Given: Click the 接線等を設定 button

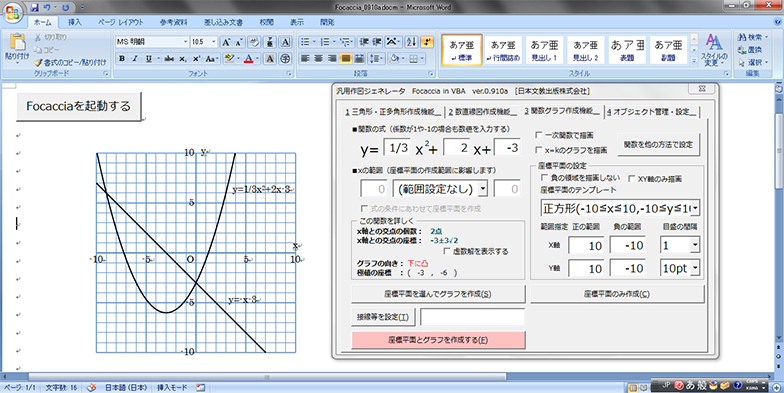Looking at the screenshot, I should pyautogui.click(x=383, y=317).
